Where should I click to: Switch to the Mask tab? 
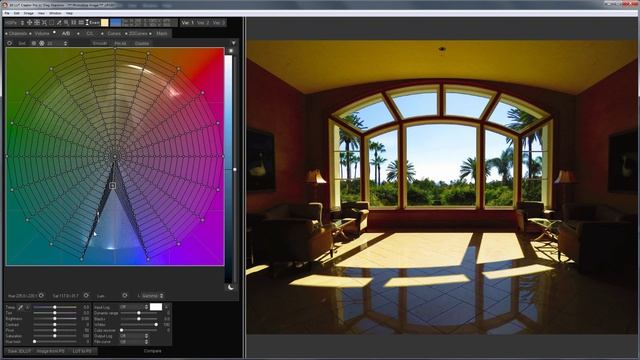point(162,33)
